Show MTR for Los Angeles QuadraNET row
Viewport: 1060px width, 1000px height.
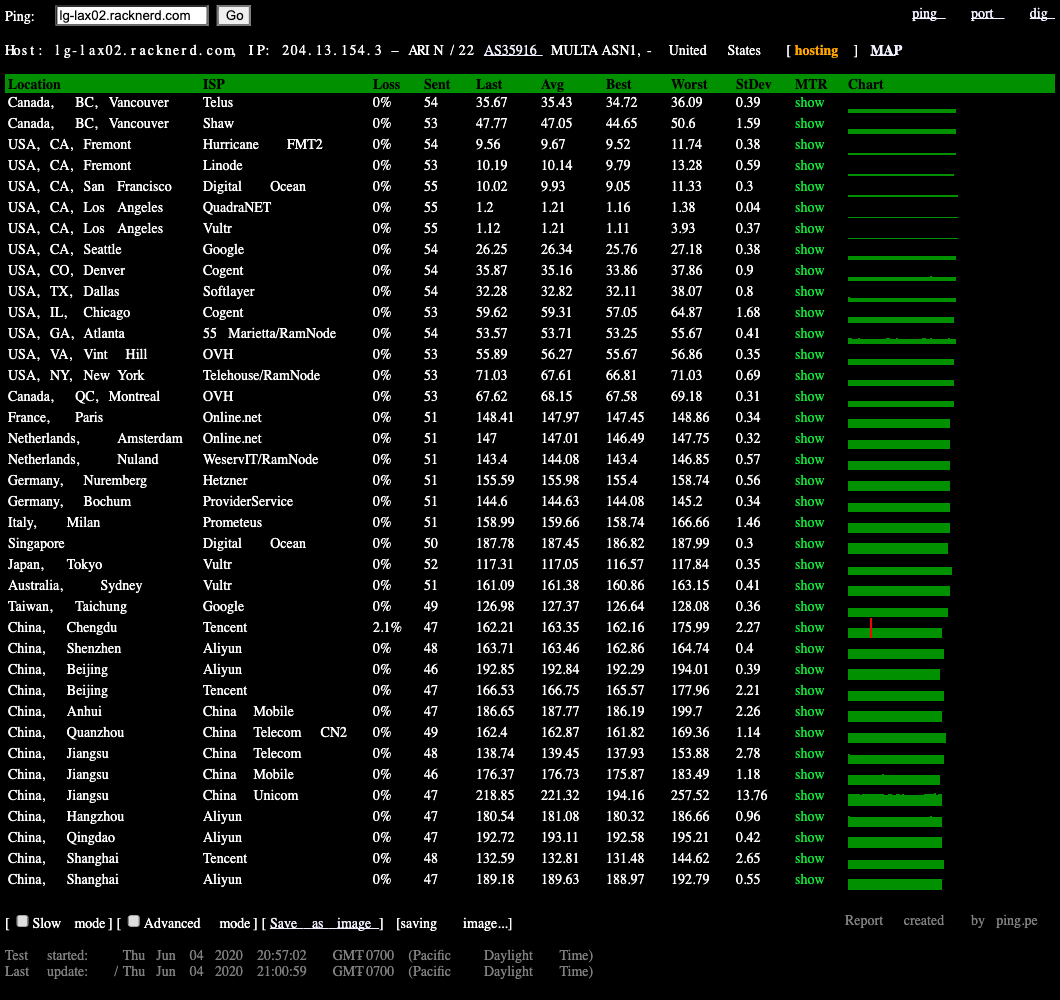coord(809,207)
